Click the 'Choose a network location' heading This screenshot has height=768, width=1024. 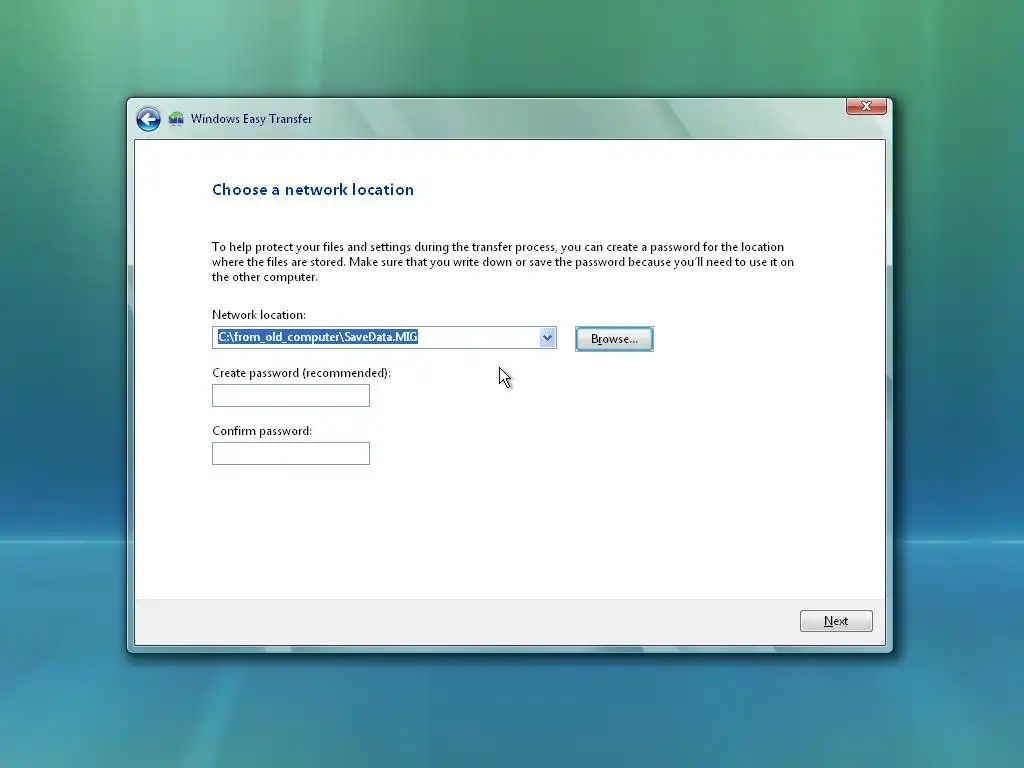pyautogui.click(x=313, y=189)
